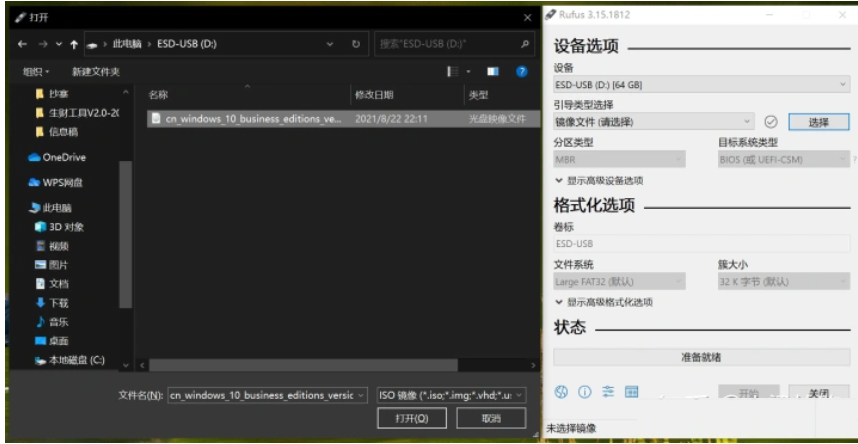Click the refresh icon in the address bar
Image resolution: width=858 pixels, height=444 pixels.
point(356,45)
